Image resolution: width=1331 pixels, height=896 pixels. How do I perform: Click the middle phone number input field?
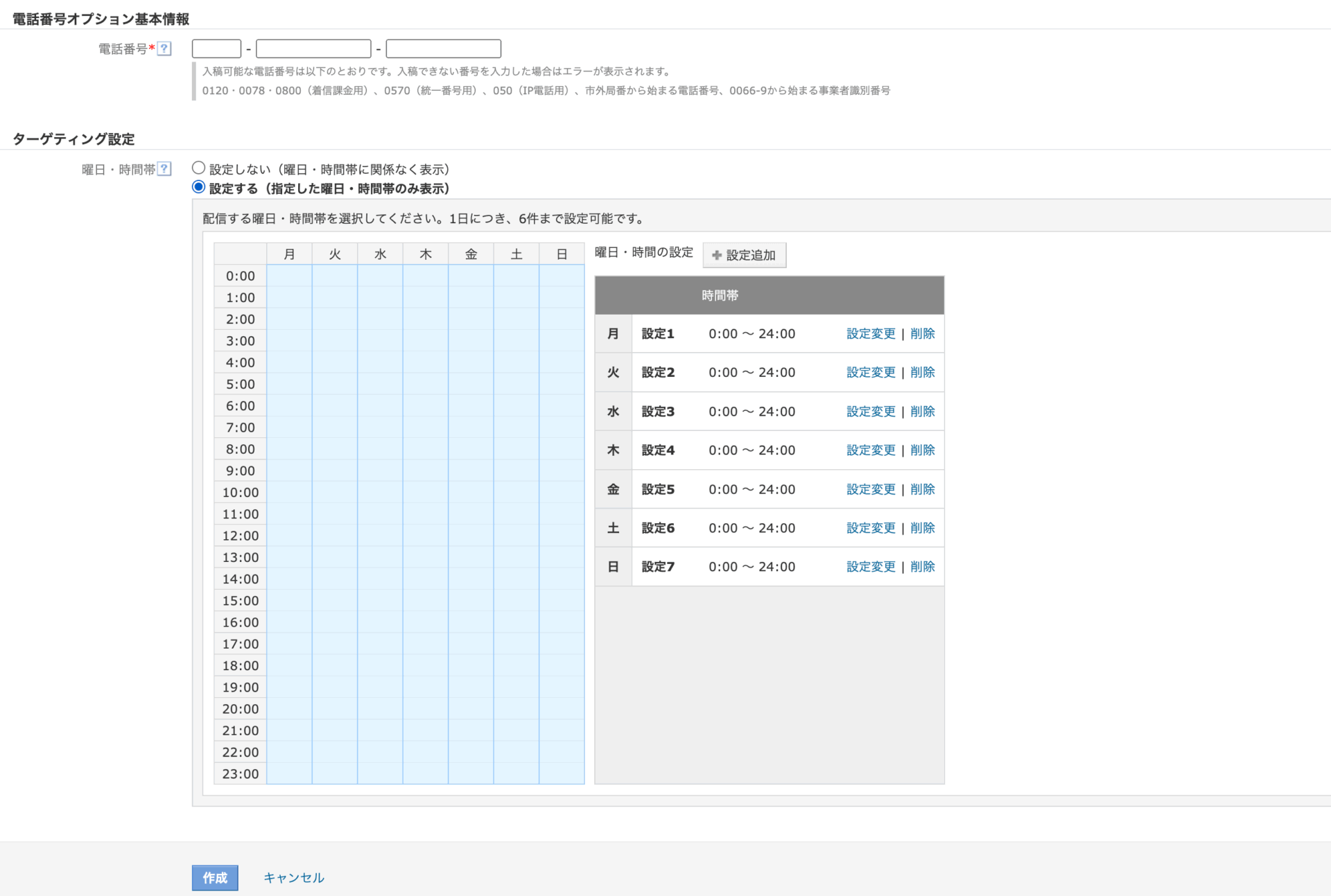click(x=313, y=49)
